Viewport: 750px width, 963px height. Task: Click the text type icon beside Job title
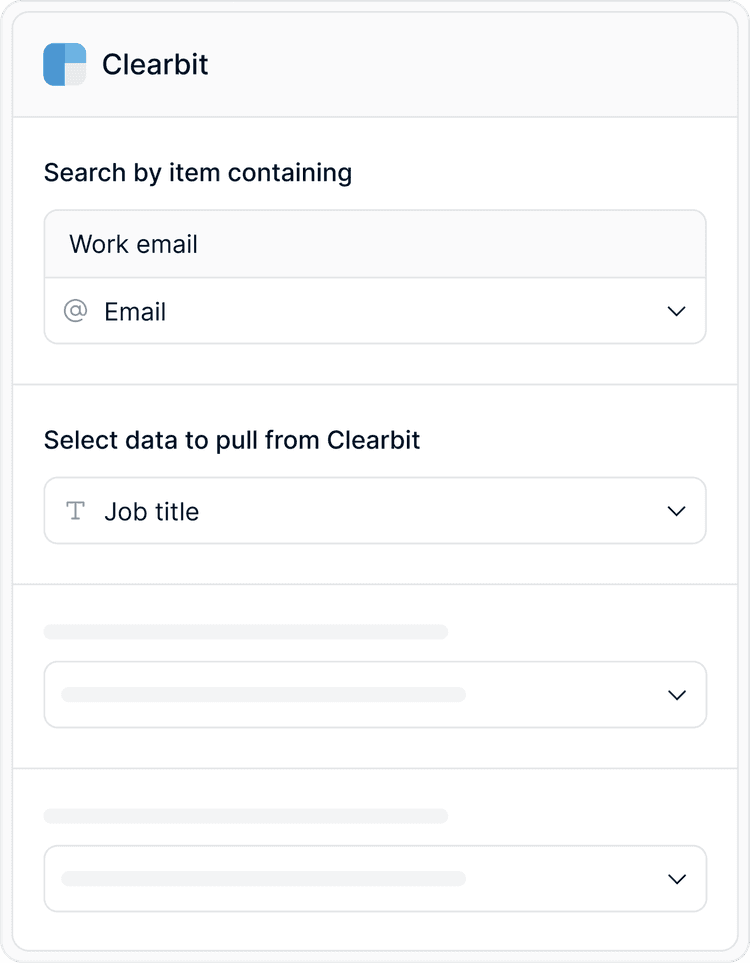tap(76, 510)
